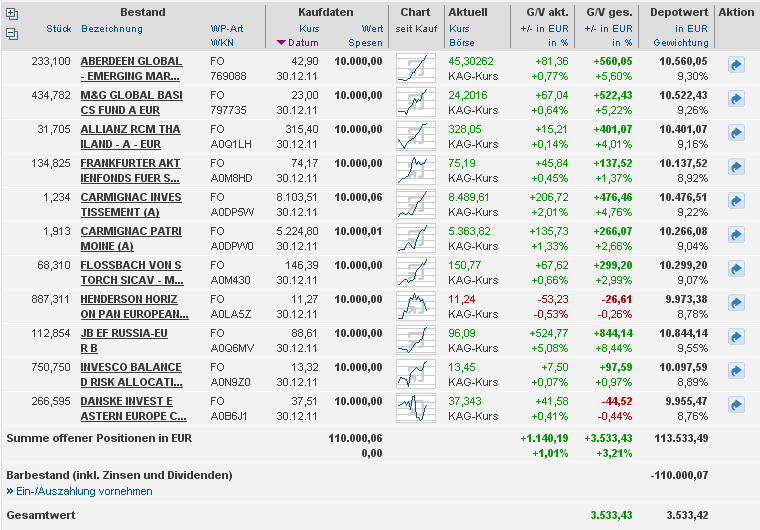Open action arrow for Aberdeen Global

[736, 65]
